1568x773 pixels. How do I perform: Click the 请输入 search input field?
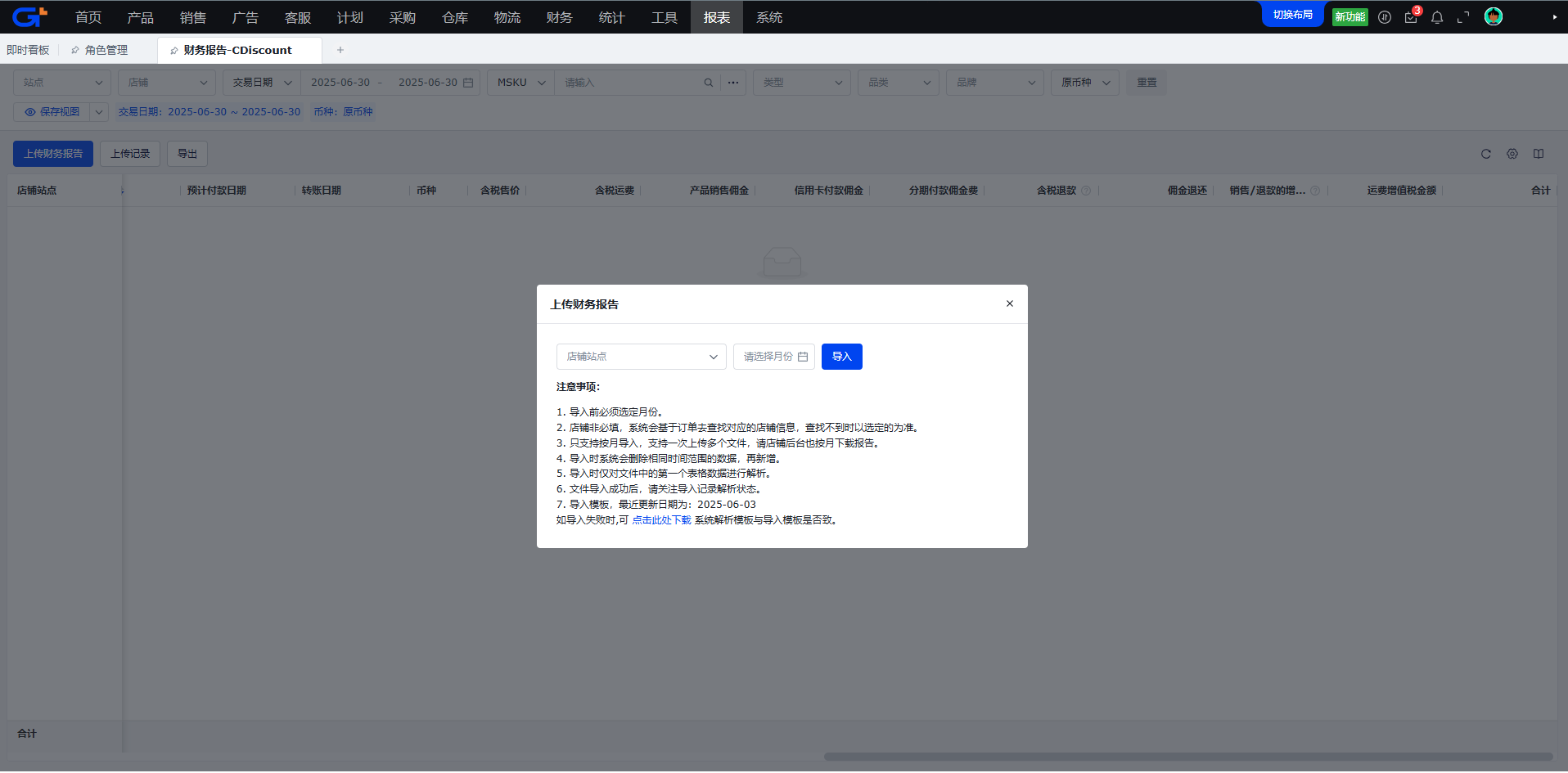(629, 83)
